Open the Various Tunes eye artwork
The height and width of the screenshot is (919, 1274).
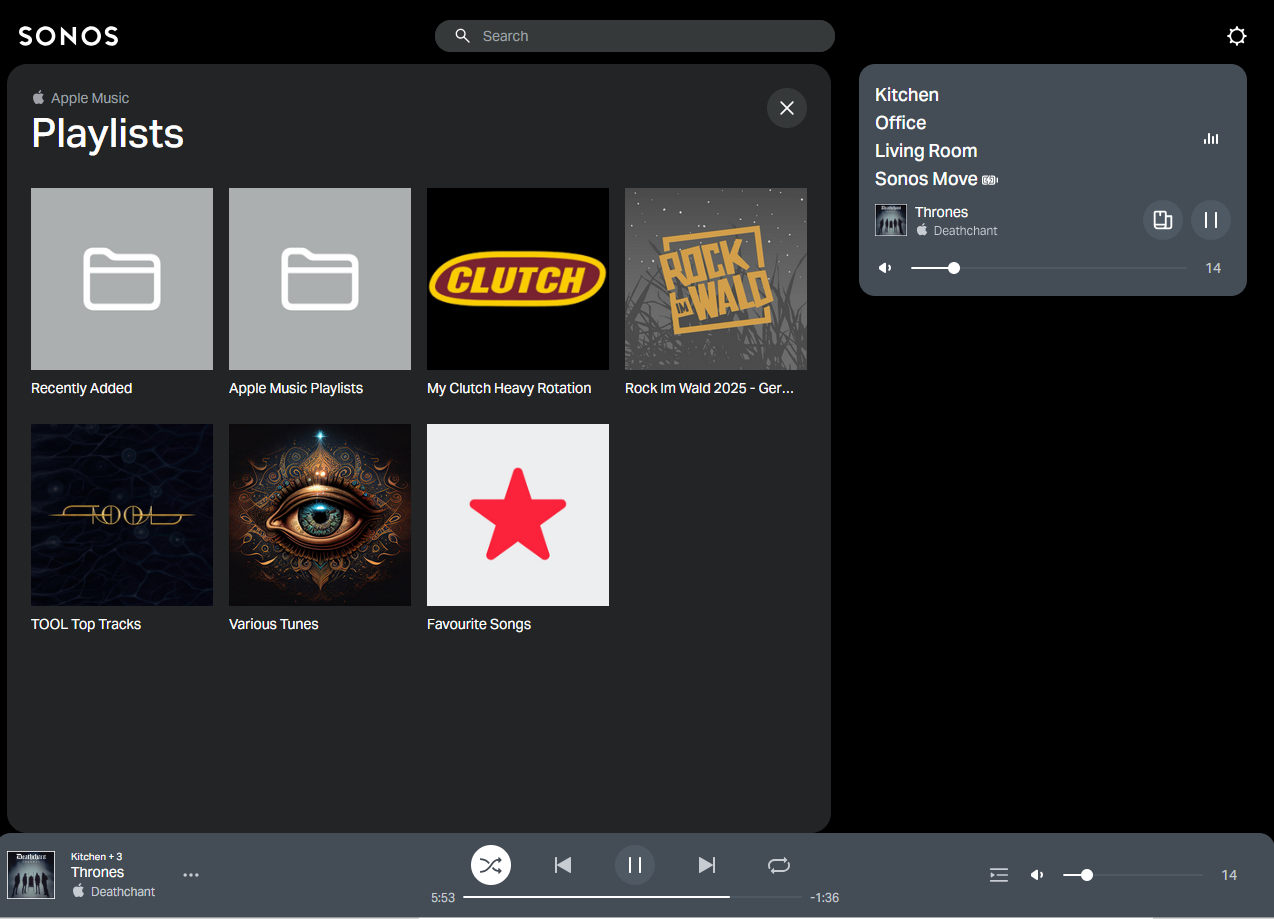click(320, 515)
